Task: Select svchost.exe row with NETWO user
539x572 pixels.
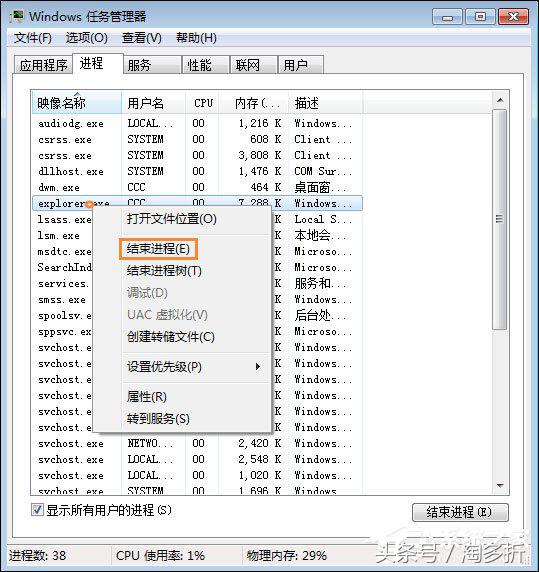Action: (x=197, y=444)
